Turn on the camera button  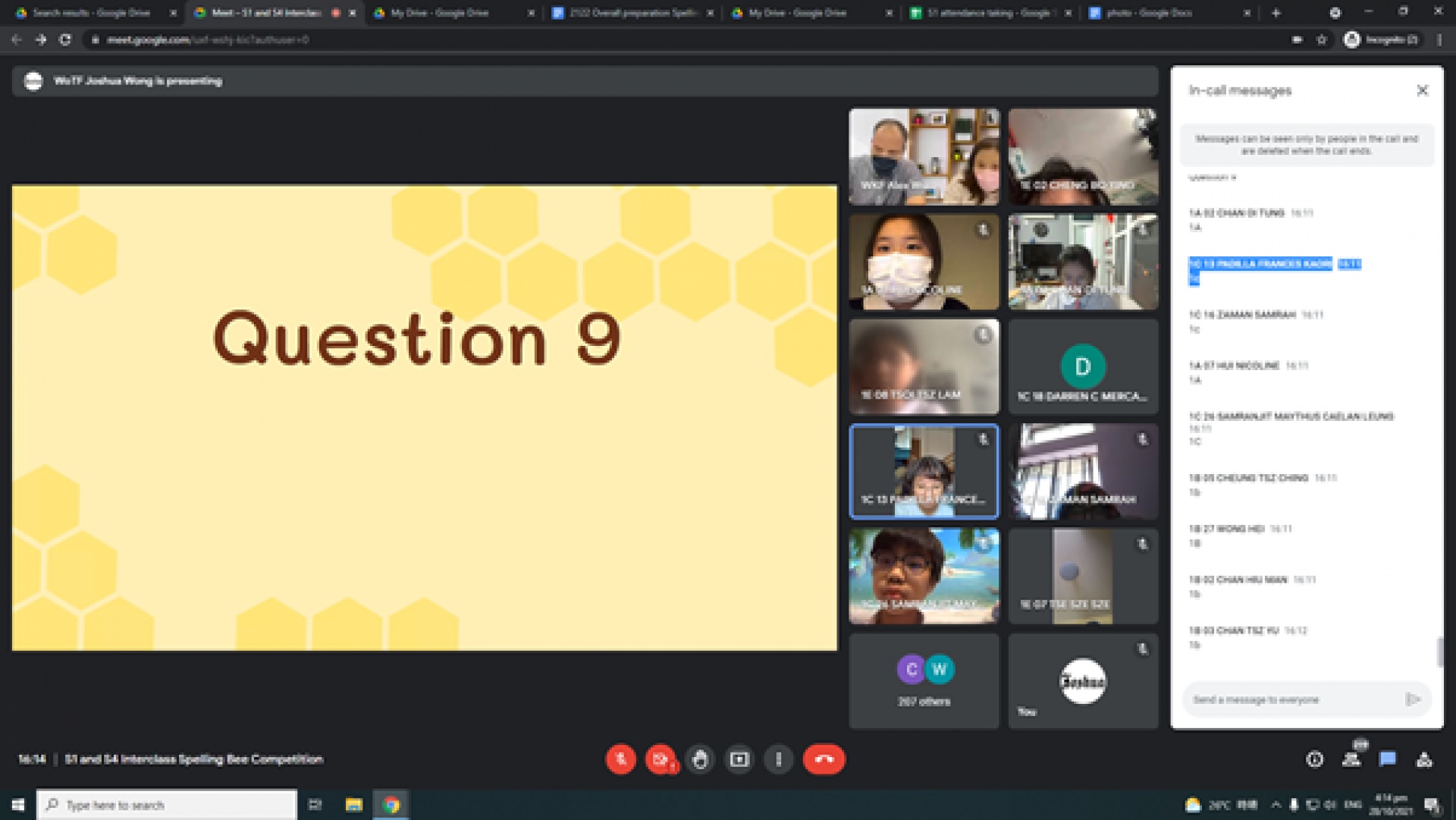pyautogui.click(x=661, y=759)
